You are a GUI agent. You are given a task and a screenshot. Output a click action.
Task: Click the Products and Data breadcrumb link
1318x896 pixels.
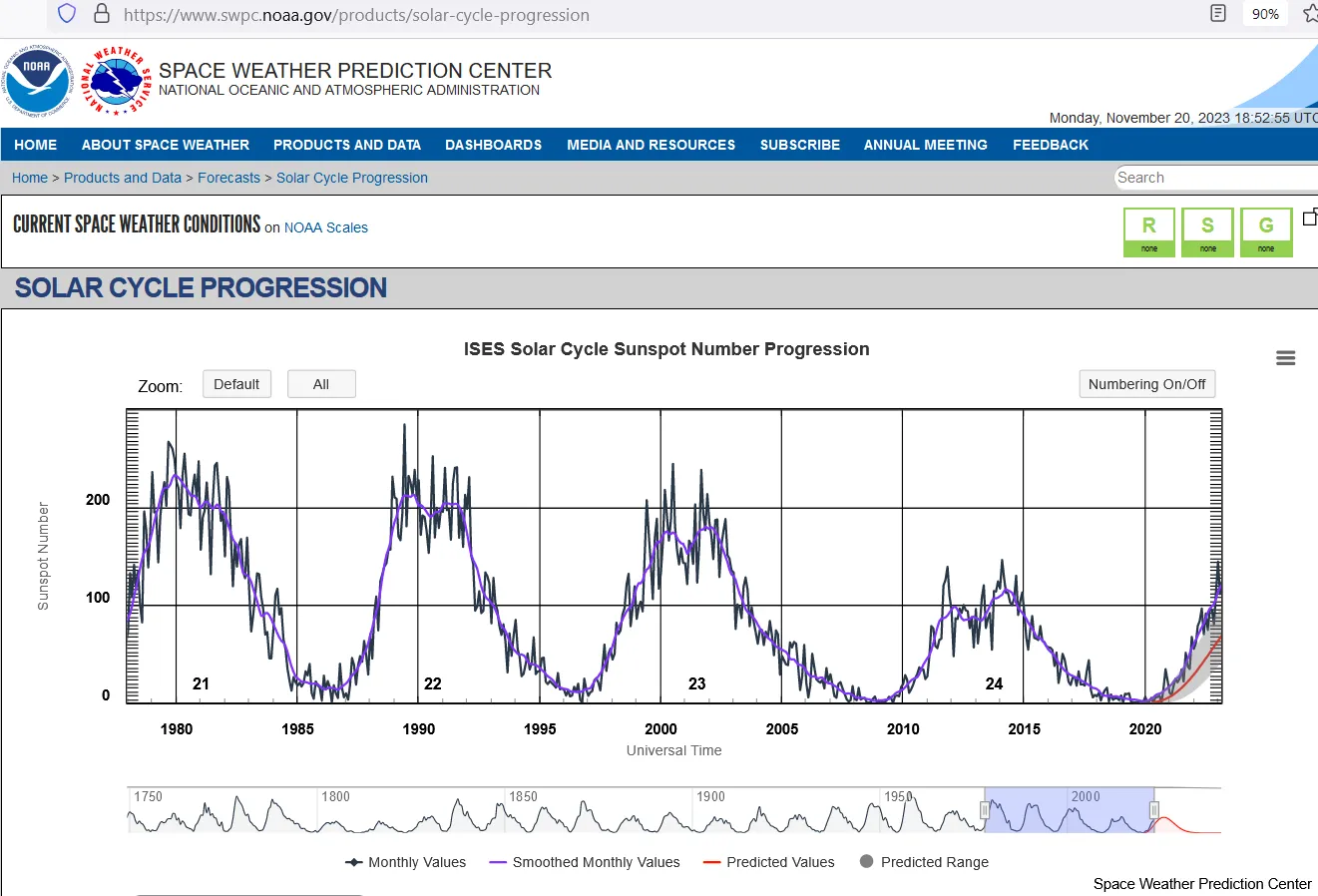coord(123,178)
